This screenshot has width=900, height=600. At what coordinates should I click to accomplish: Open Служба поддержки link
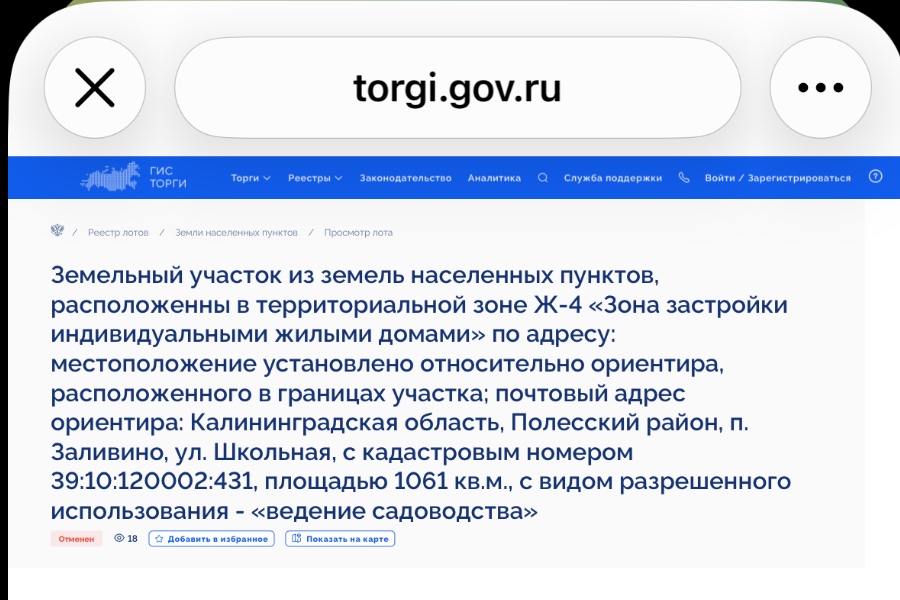point(612,177)
